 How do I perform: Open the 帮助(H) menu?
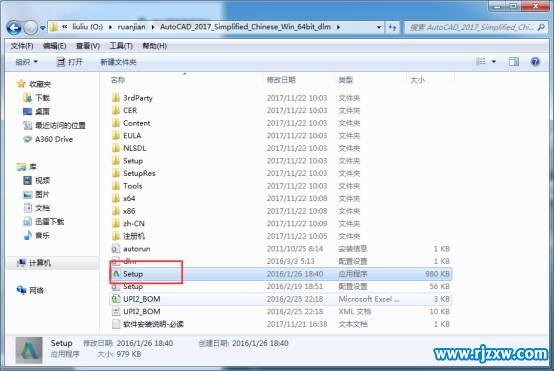point(154,46)
